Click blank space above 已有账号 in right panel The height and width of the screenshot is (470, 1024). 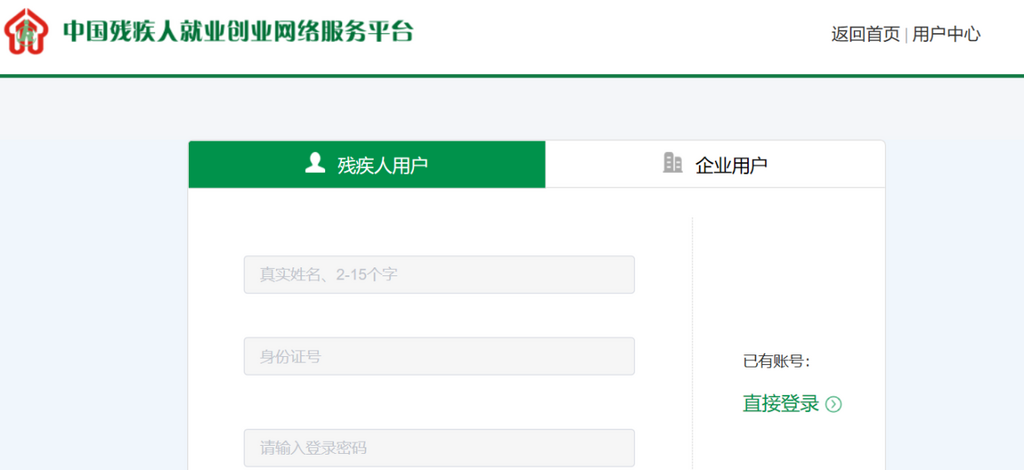coord(788,280)
